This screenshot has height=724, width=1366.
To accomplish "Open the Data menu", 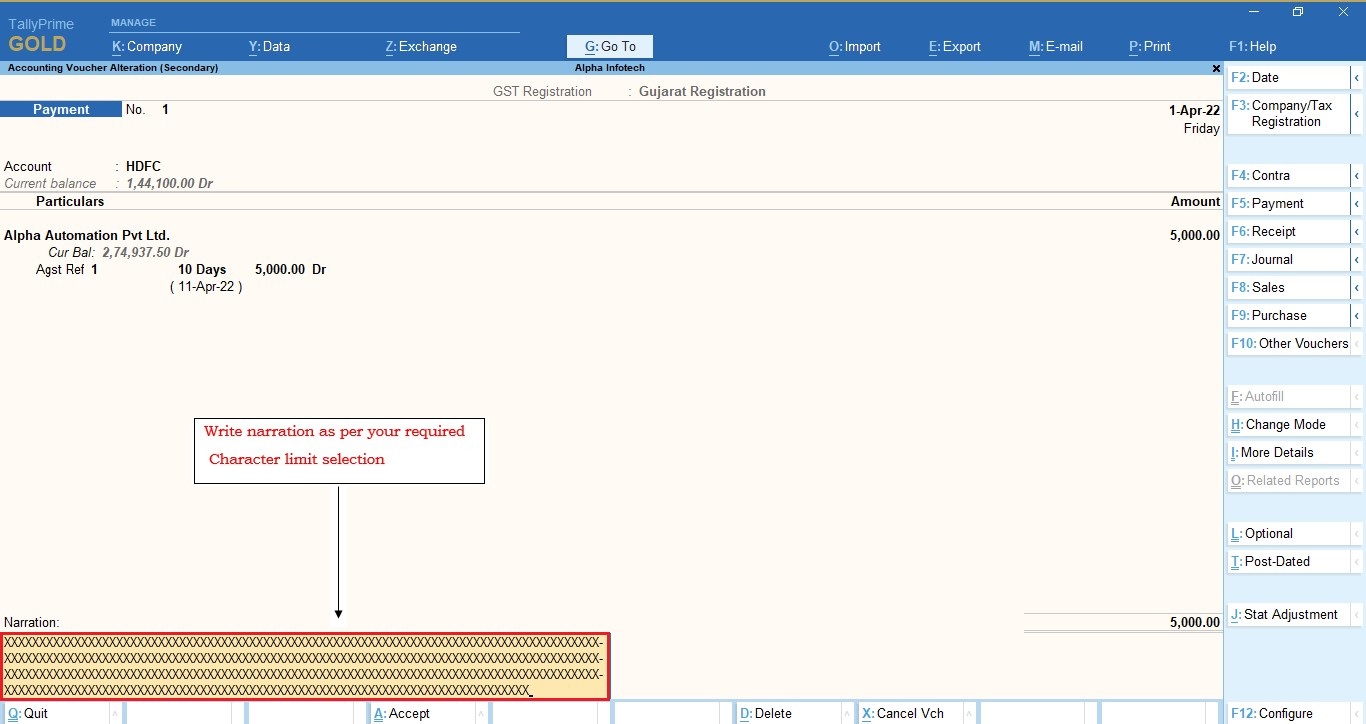I will coord(269,46).
